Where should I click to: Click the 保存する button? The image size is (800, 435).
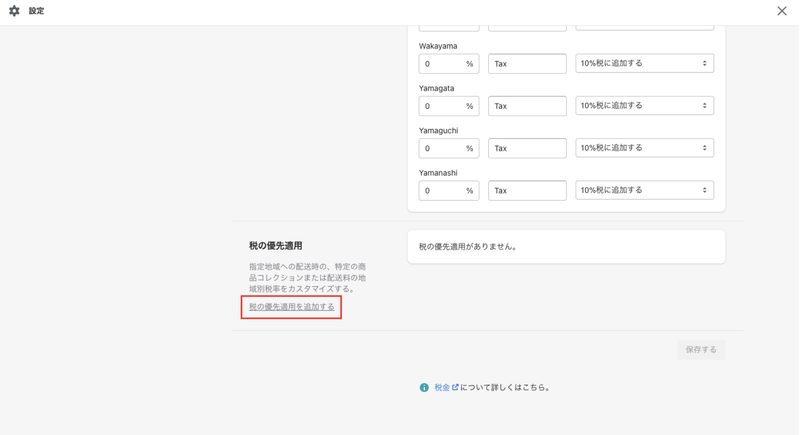(701, 350)
